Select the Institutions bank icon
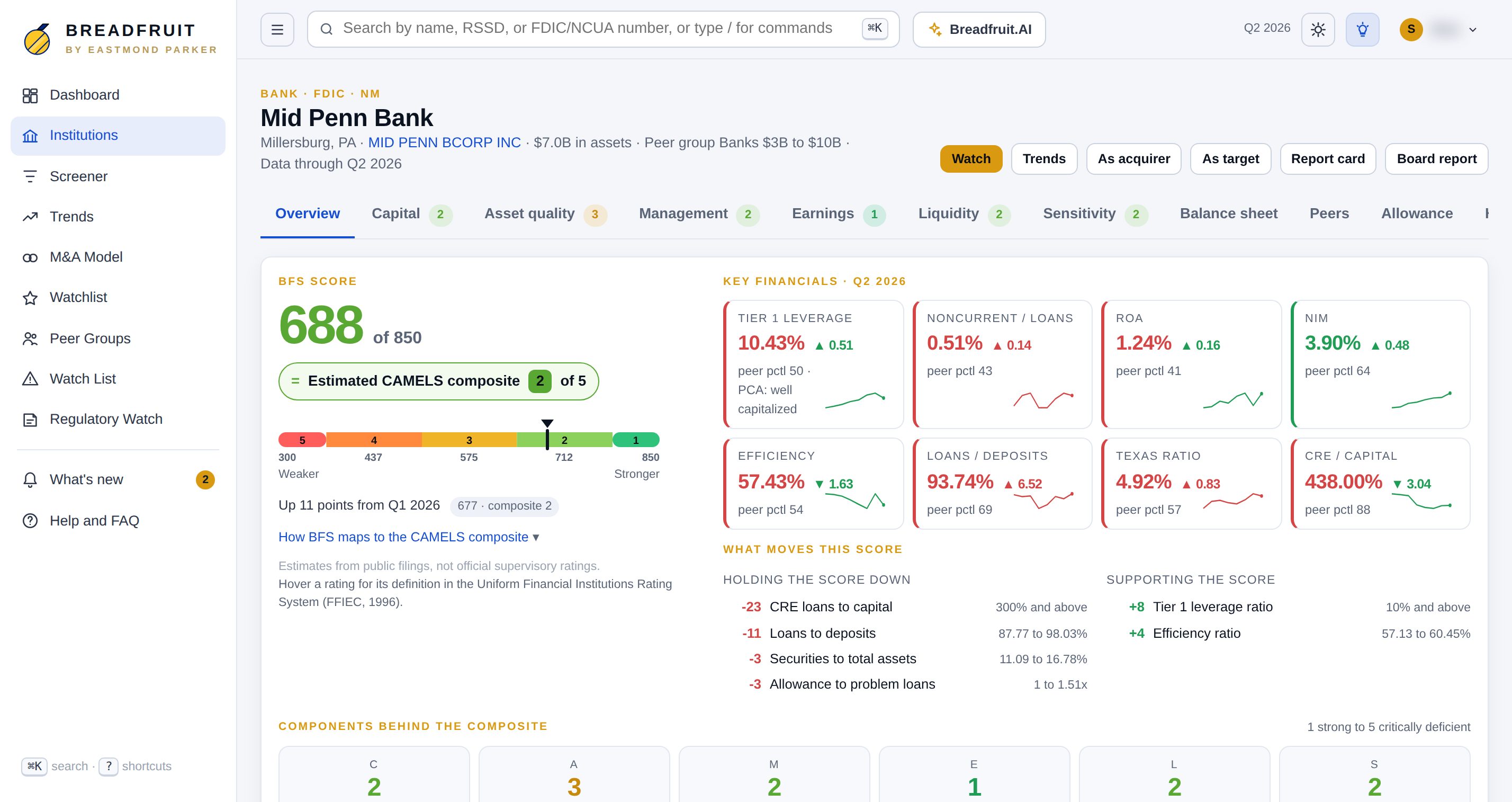Image resolution: width=1512 pixels, height=802 pixels. click(x=30, y=136)
